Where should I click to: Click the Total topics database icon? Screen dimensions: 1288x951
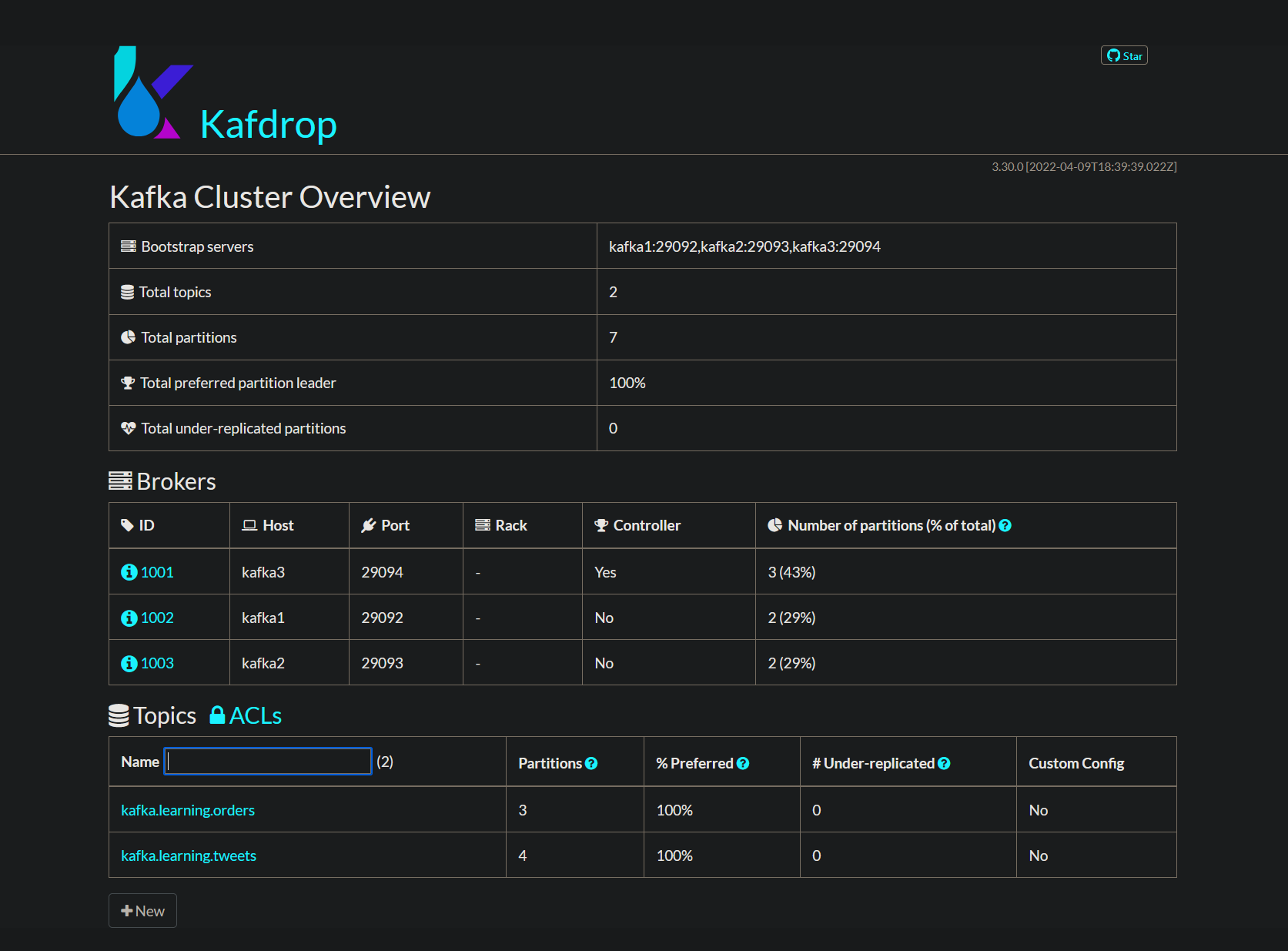pyautogui.click(x=128, y=293)
